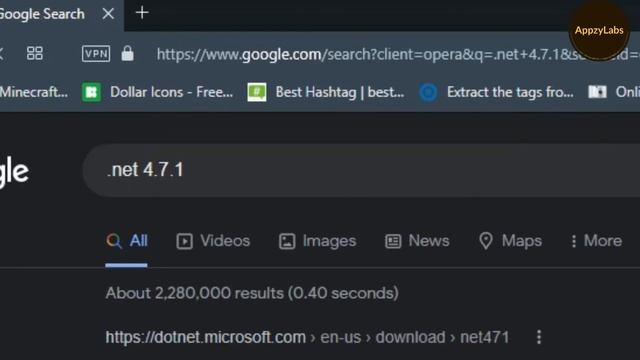Select the All results tab
This screenshot has height=360, width=640.
coord(127,241)
